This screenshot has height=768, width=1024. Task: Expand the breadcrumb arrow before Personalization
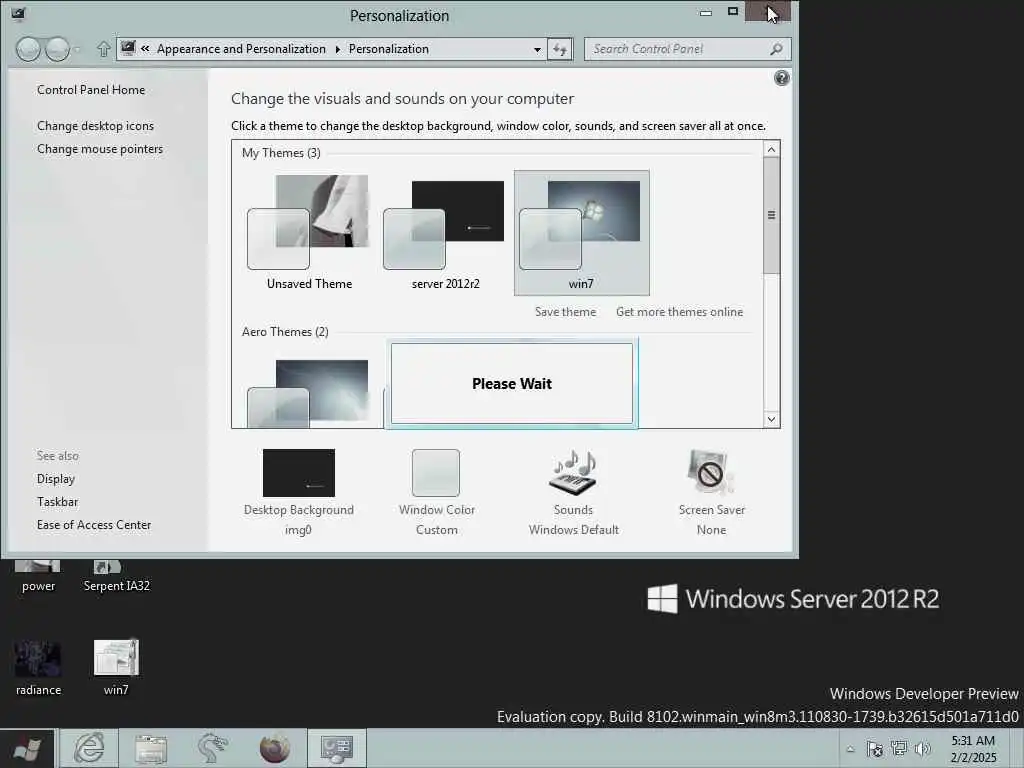[x=338, y=49]
